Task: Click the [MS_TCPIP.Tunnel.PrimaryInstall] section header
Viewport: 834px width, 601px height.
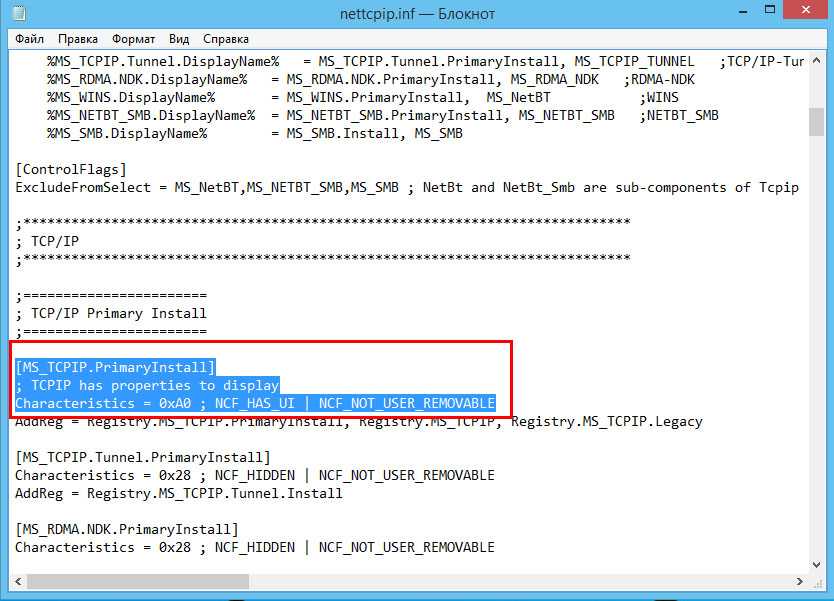Action: coord(142,457)
